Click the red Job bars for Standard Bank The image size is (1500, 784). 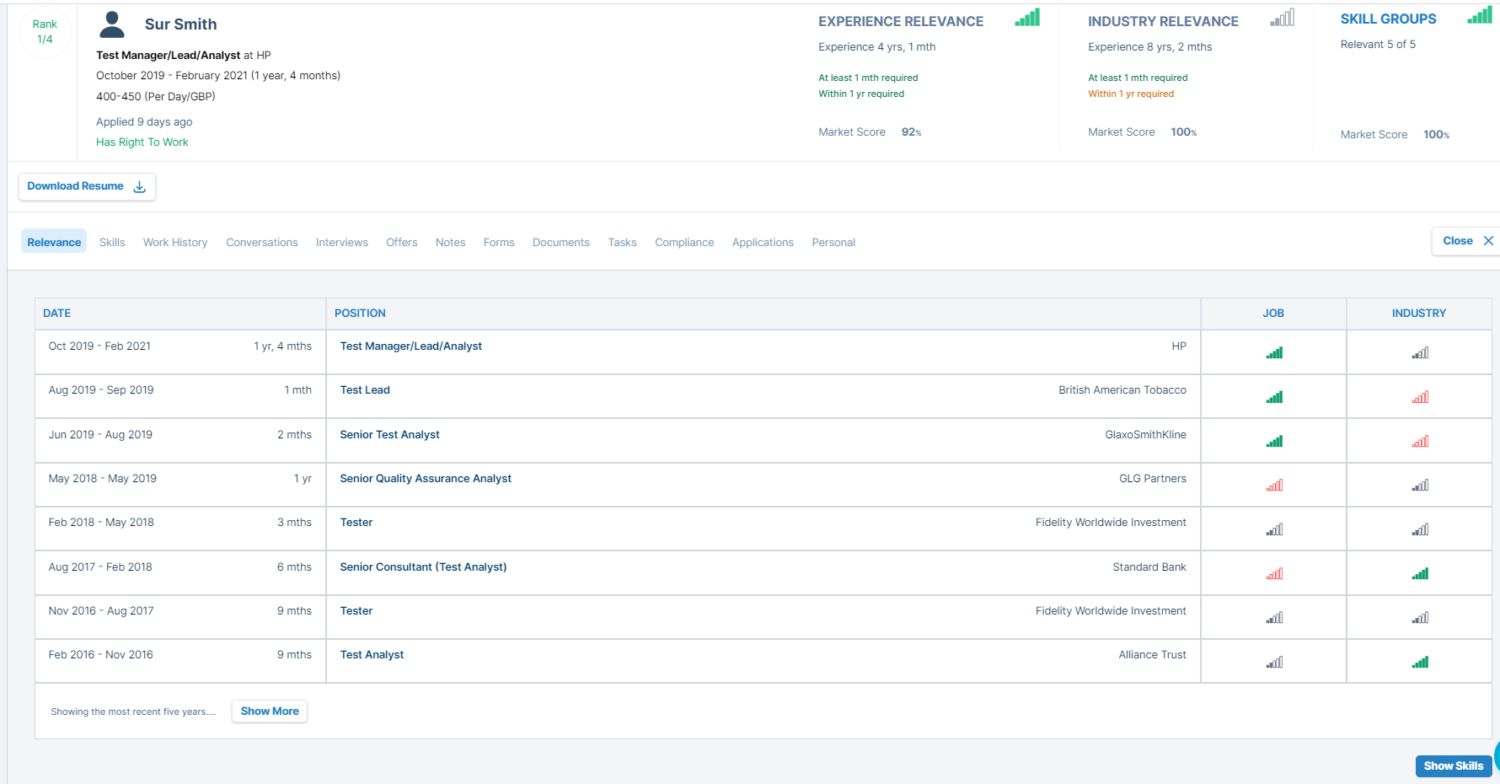[1274, 573]
